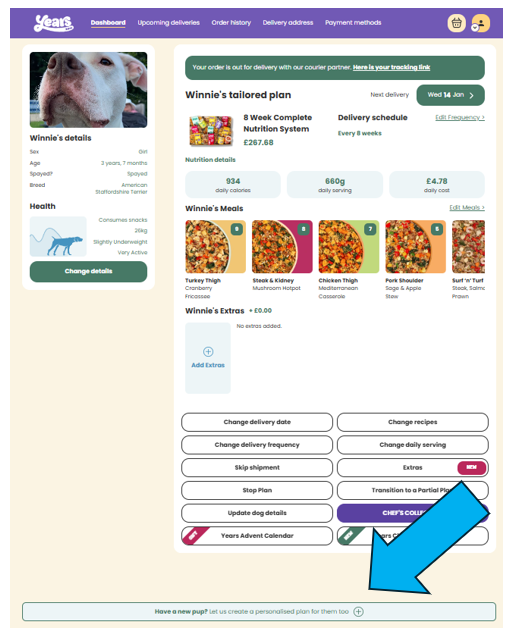
Task: Click Winnie's profile photo
Action: (x=88, y=90)
